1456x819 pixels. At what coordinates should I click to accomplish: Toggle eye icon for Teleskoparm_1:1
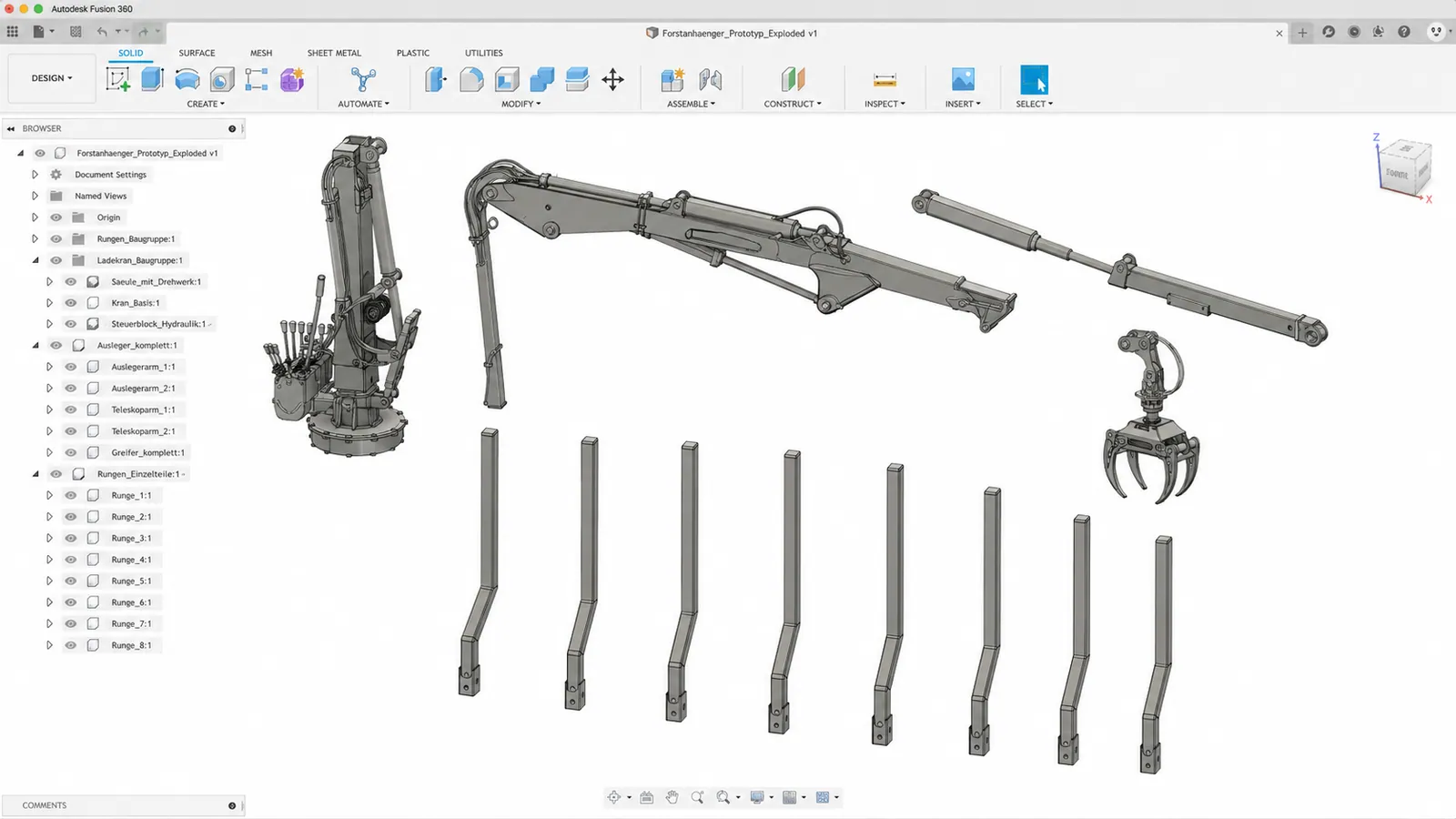point(71,409)
